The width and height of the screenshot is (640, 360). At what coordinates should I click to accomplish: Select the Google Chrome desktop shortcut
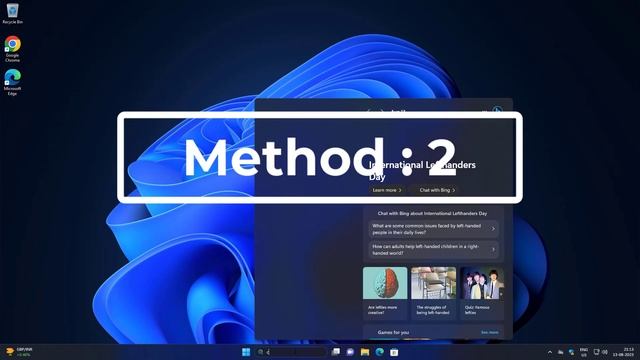click(12, 49)
